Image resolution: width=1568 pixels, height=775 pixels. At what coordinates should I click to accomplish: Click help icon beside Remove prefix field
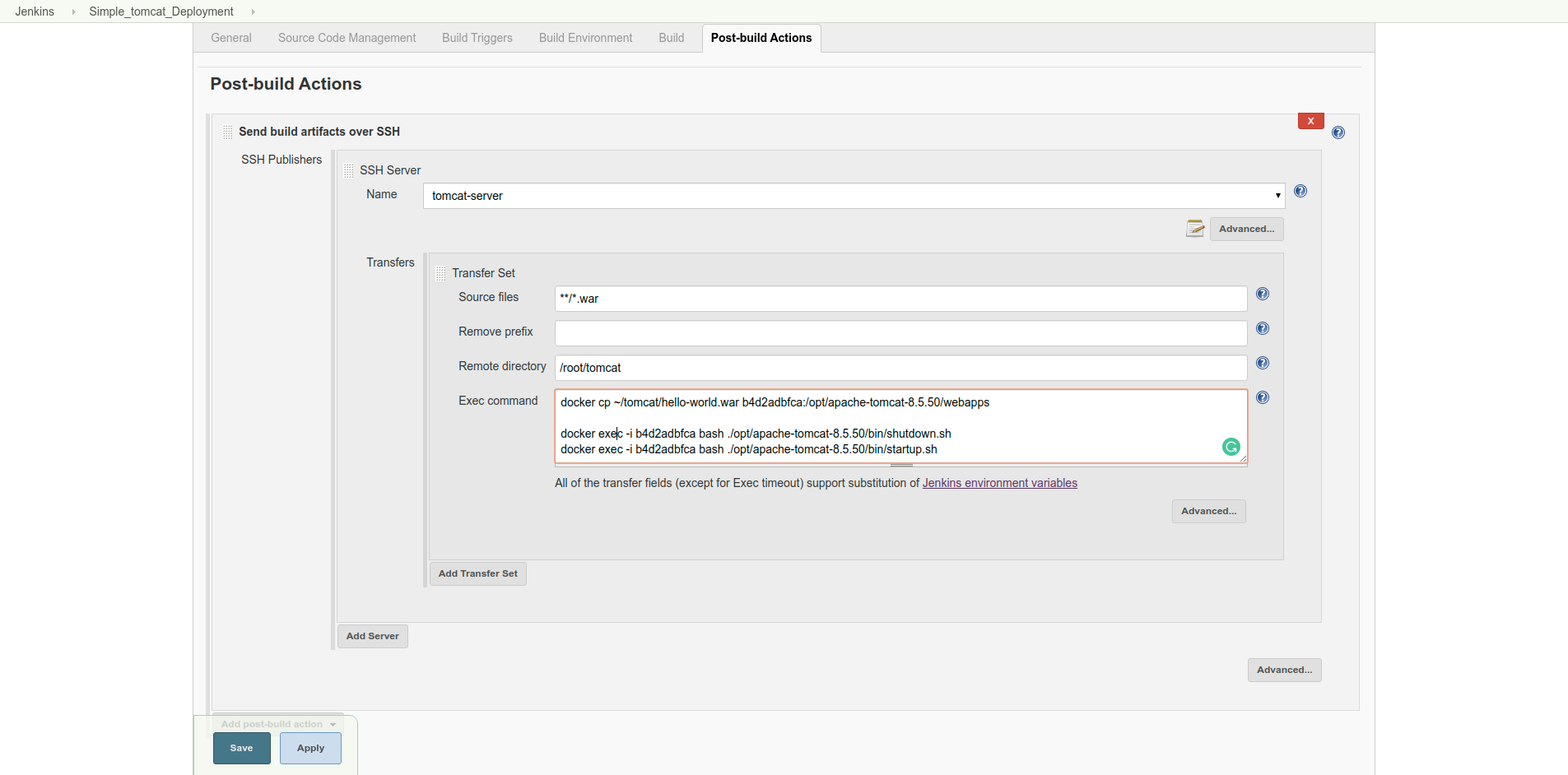click(1262, 329)
